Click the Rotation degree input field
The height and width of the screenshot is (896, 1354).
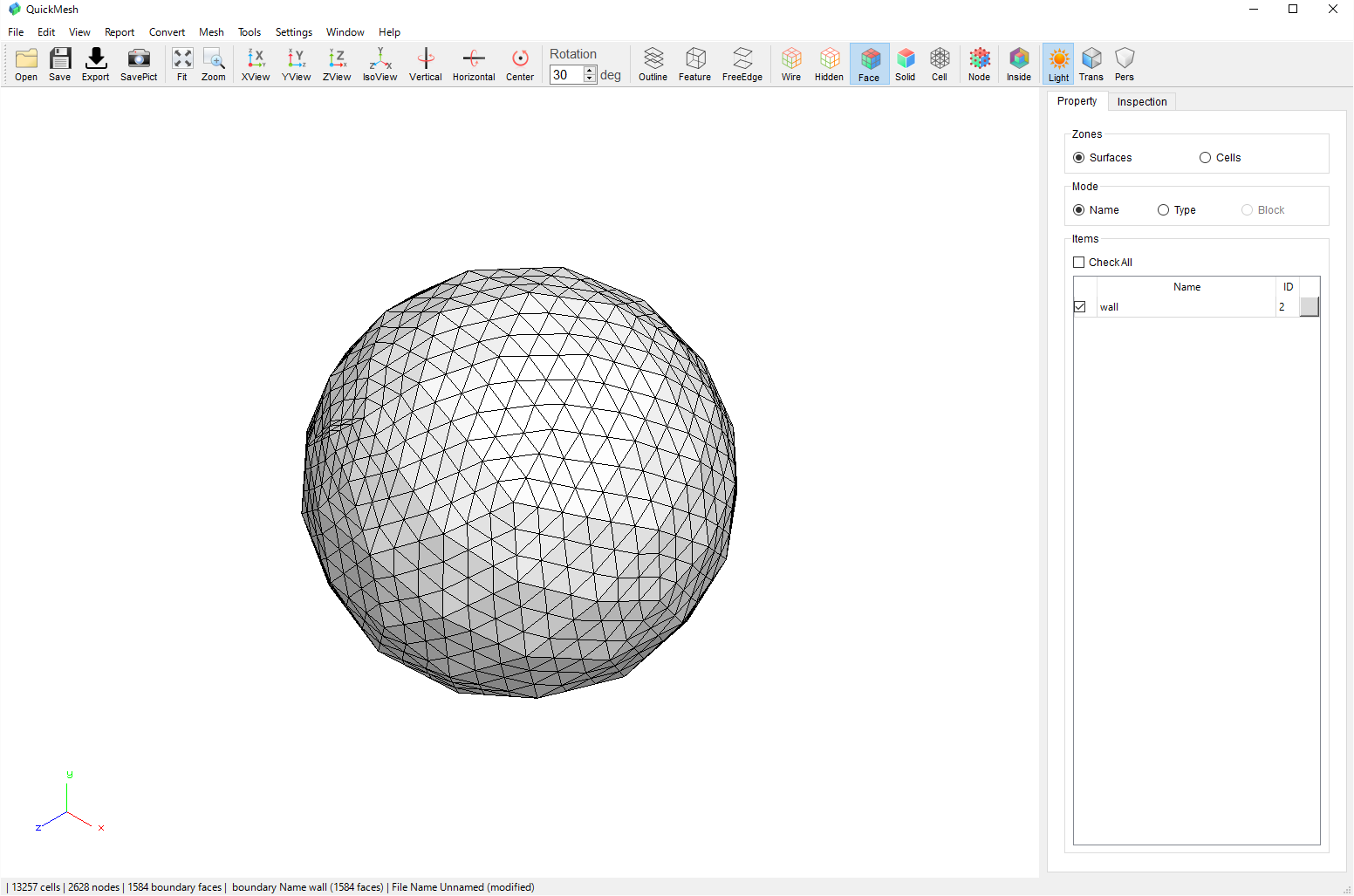click(x=567, y=75)
